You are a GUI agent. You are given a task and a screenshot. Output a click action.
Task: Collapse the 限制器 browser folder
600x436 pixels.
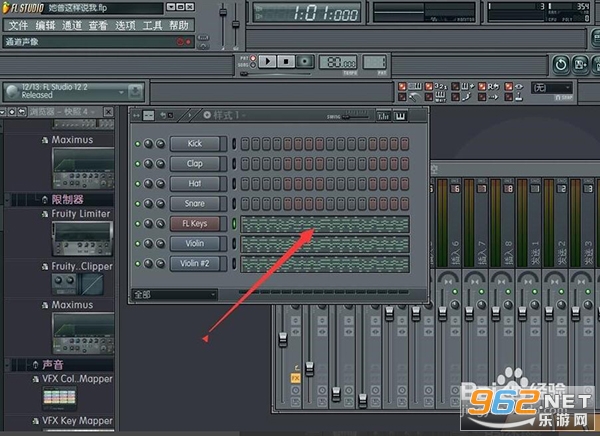(x=67, y=199)
